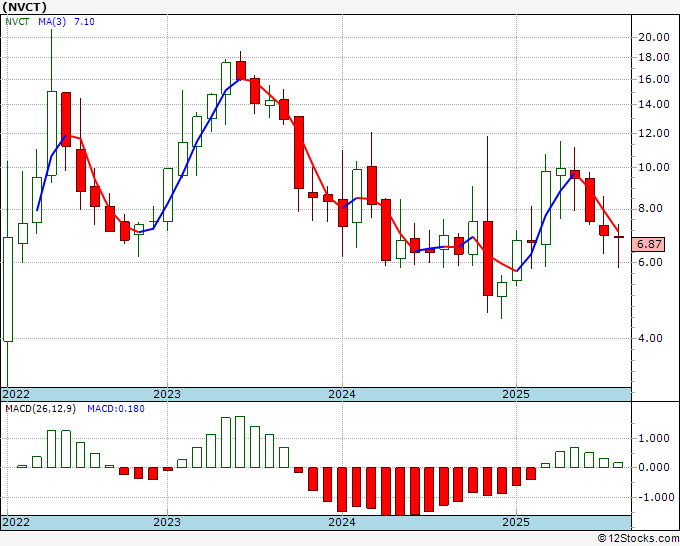Click the 18.00 price axis label
Viewport: 680px width, 546px height.
coord(654,57)
